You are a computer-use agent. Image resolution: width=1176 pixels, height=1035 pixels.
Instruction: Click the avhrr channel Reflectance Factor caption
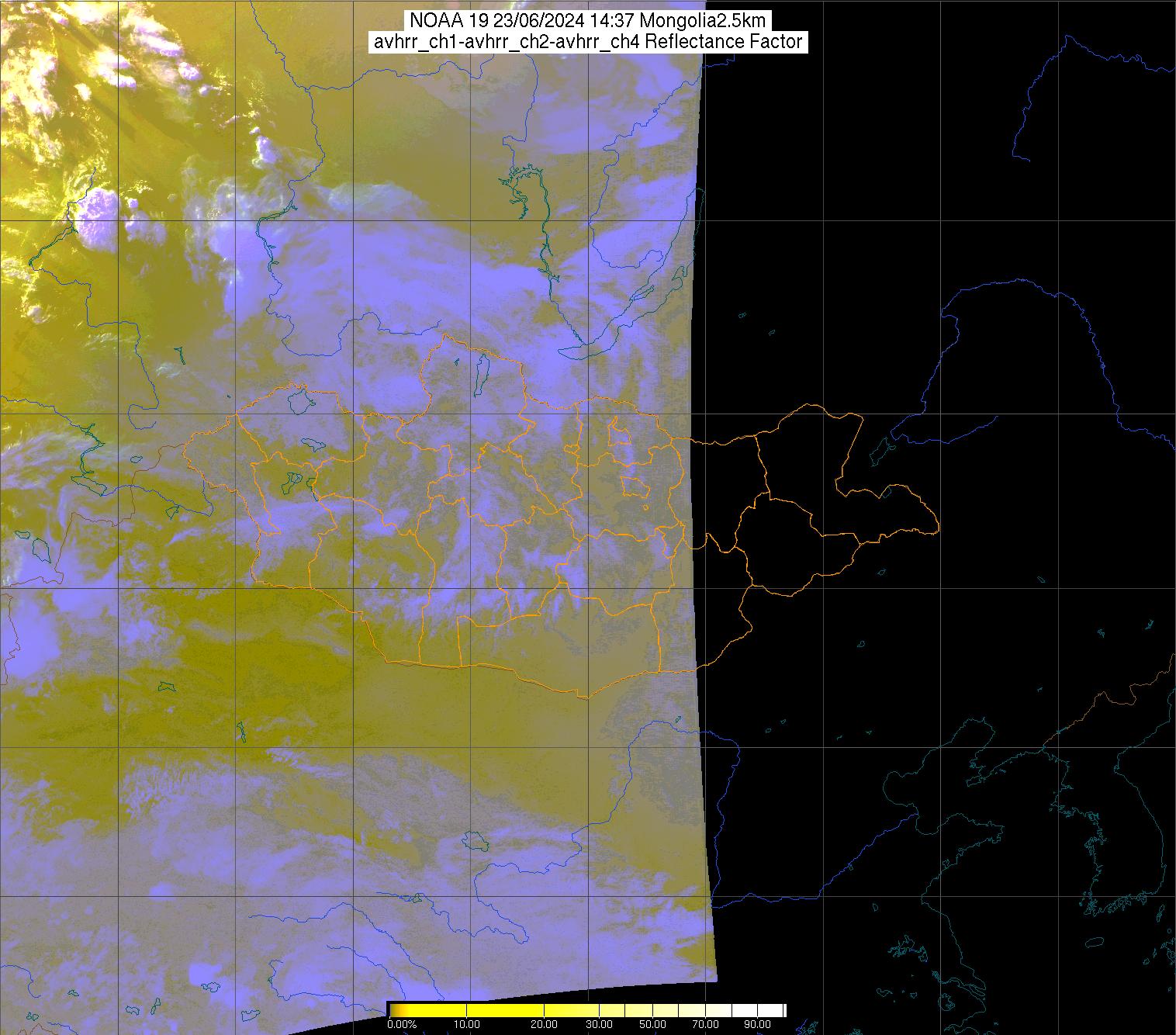click(x=587, y=42)
